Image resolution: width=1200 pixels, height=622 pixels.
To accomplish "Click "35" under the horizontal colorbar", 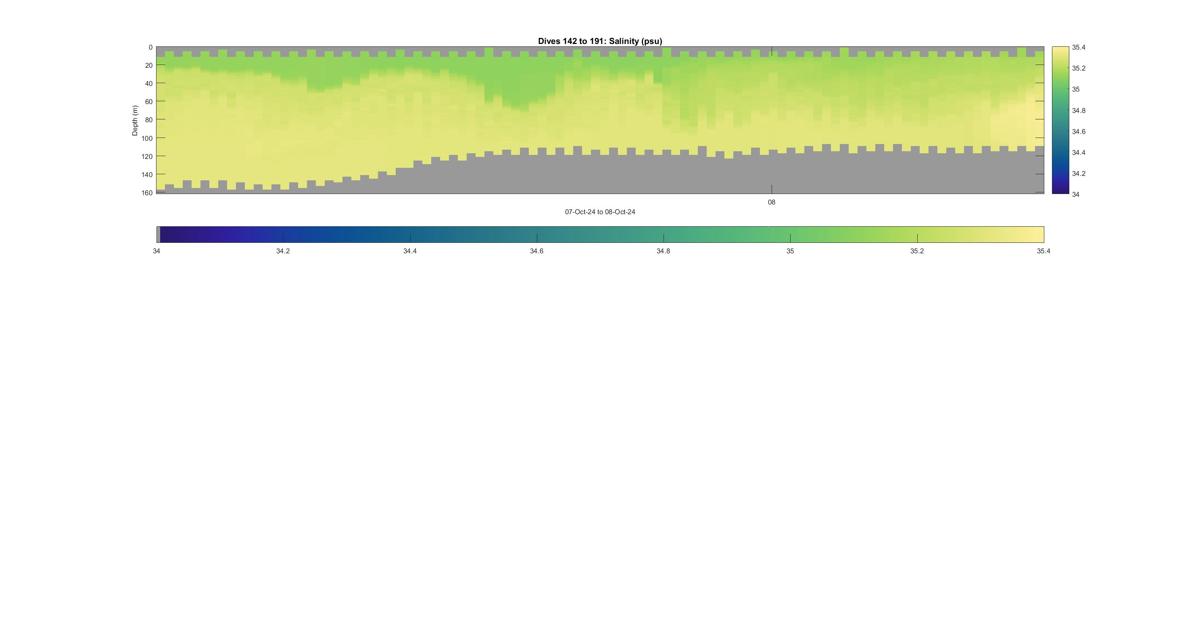I will (790, 251).
